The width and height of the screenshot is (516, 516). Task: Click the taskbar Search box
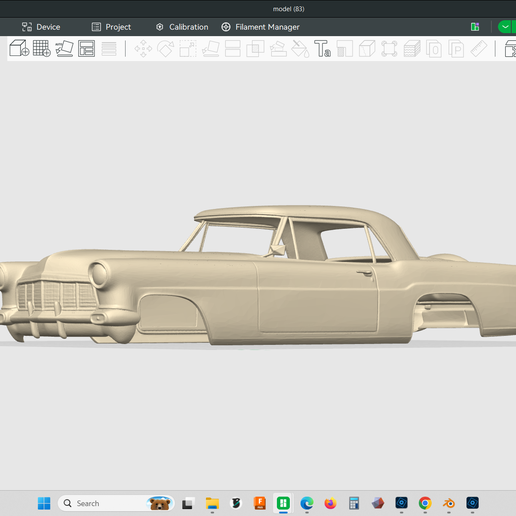point(116,503)
